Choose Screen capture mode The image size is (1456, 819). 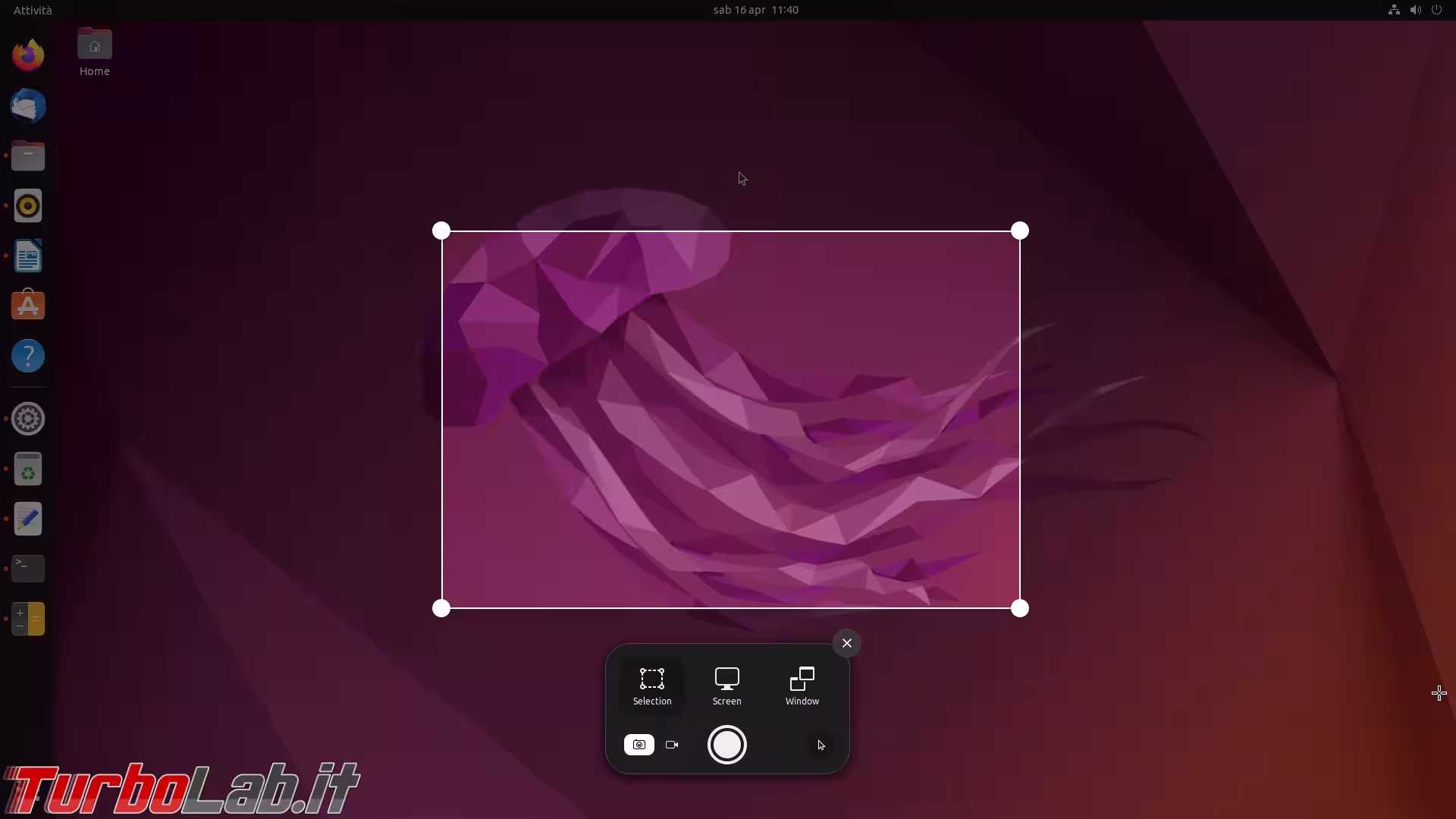726,686
